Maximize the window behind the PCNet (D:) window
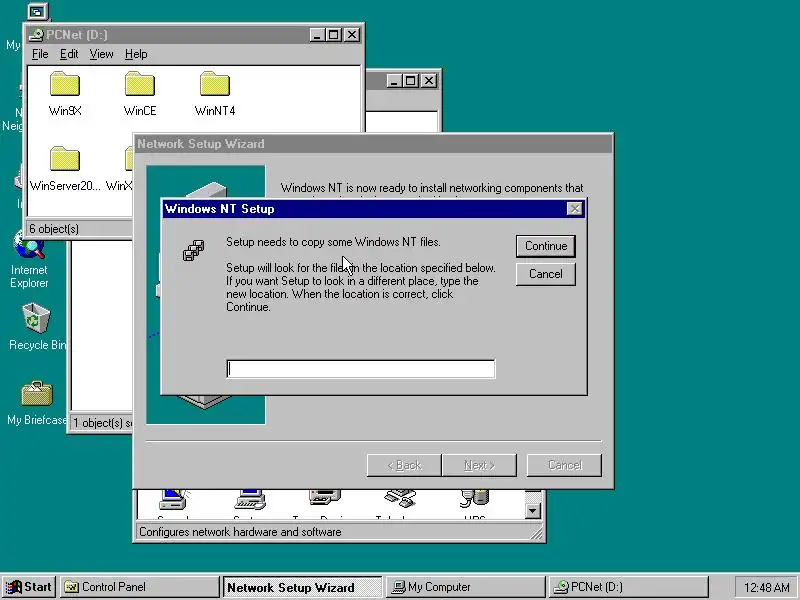The width and height of the screenshot is (800, 600). click(x=411, y=81)
